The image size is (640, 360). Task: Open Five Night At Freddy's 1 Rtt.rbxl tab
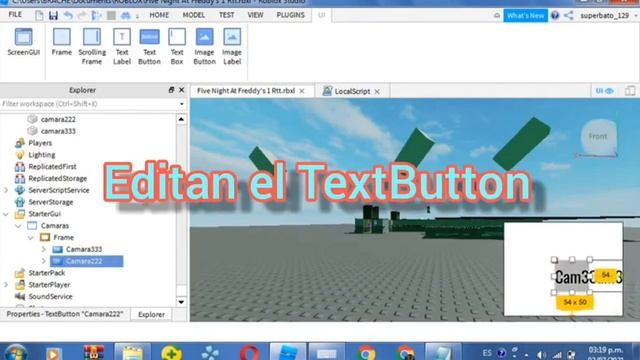tap(246, 91)
